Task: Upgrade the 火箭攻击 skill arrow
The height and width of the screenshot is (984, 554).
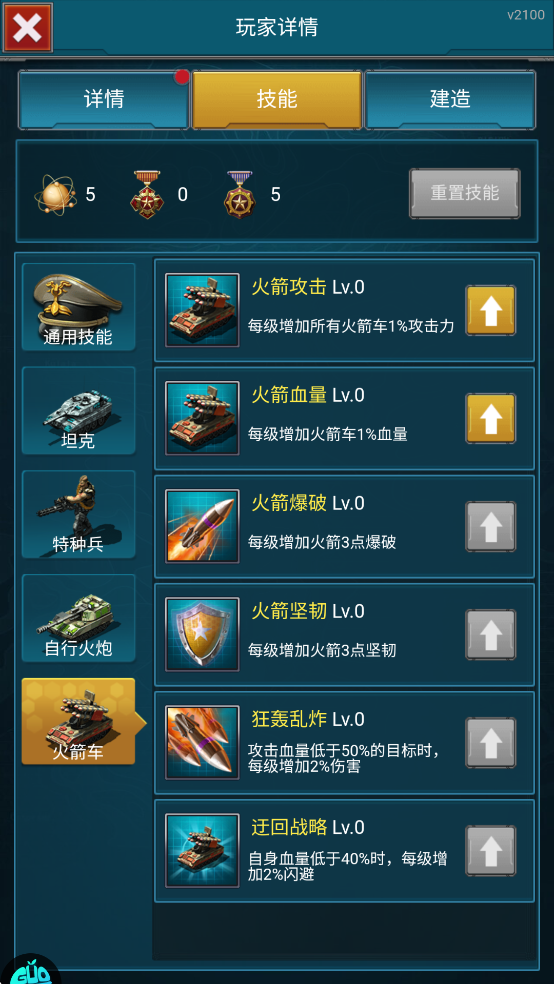Action: coord(490,310)
